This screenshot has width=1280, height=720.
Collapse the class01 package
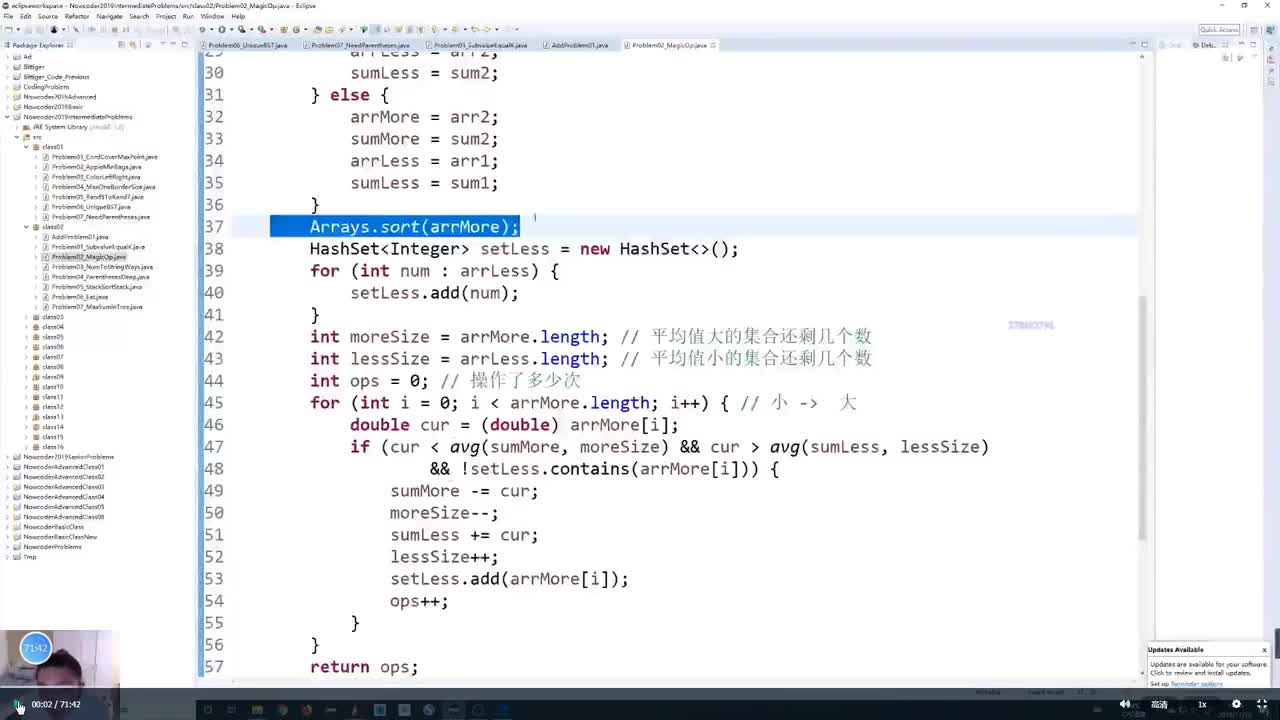click(27, 147)
